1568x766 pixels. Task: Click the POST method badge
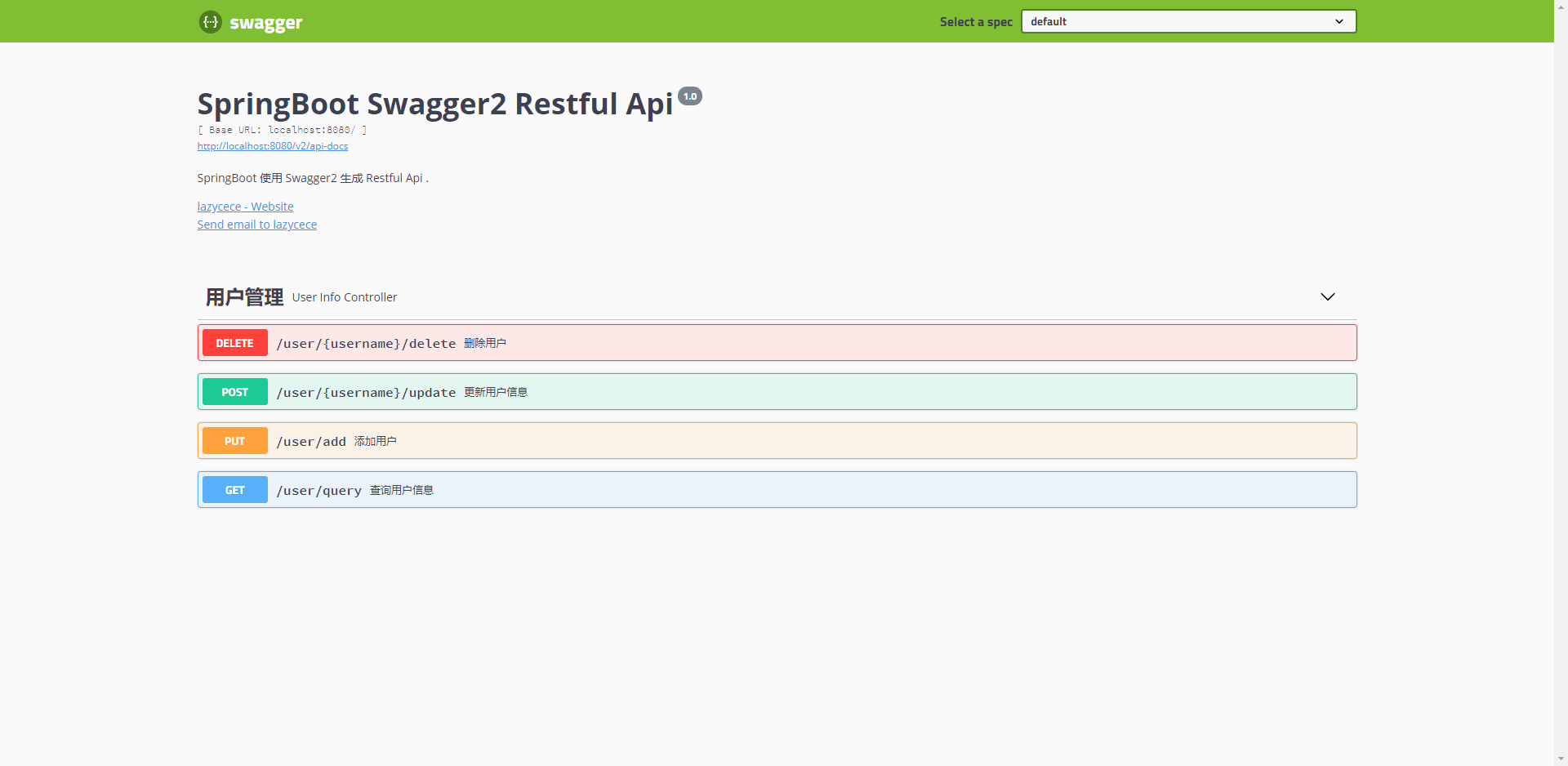234,392
